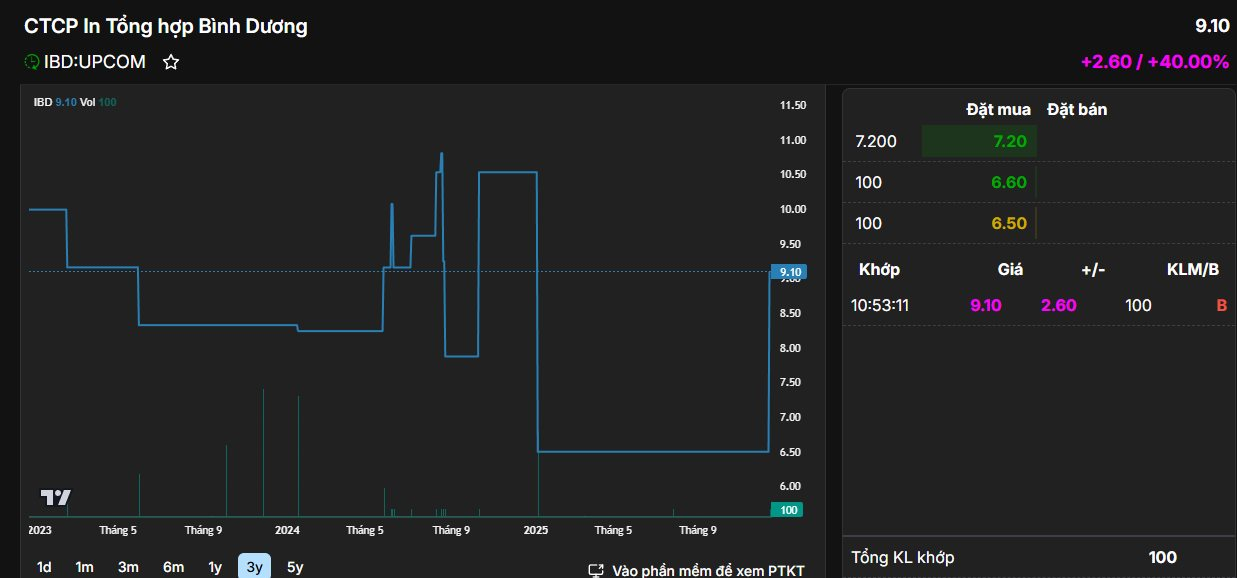The height and width of the screenshot is (578, 1237).
Task: Click the blue 9.10 price tag on the price axis
Action: tap(789, 272)
